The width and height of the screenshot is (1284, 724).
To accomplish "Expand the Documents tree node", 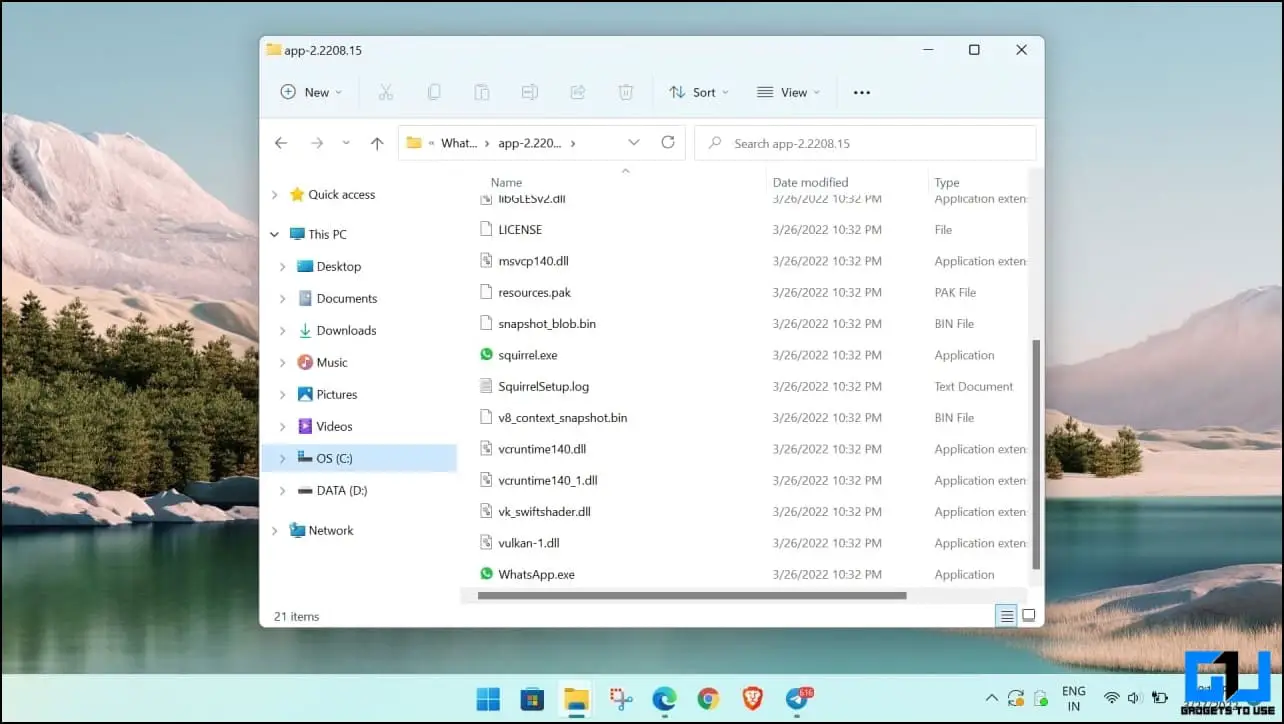I will click(x=282, y=299).
